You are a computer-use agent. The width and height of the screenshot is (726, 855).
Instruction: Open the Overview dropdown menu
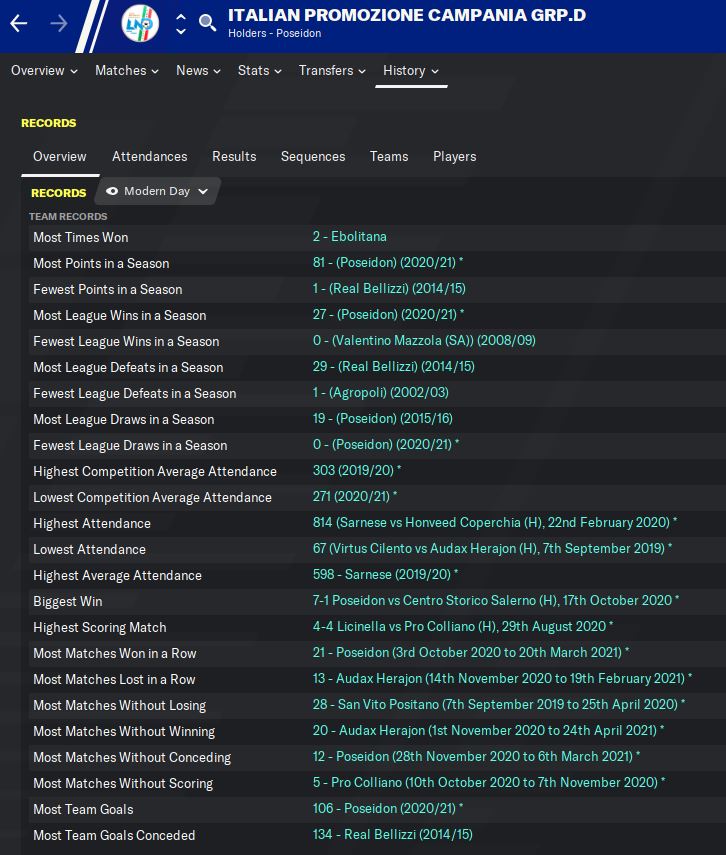click(44, 70)
